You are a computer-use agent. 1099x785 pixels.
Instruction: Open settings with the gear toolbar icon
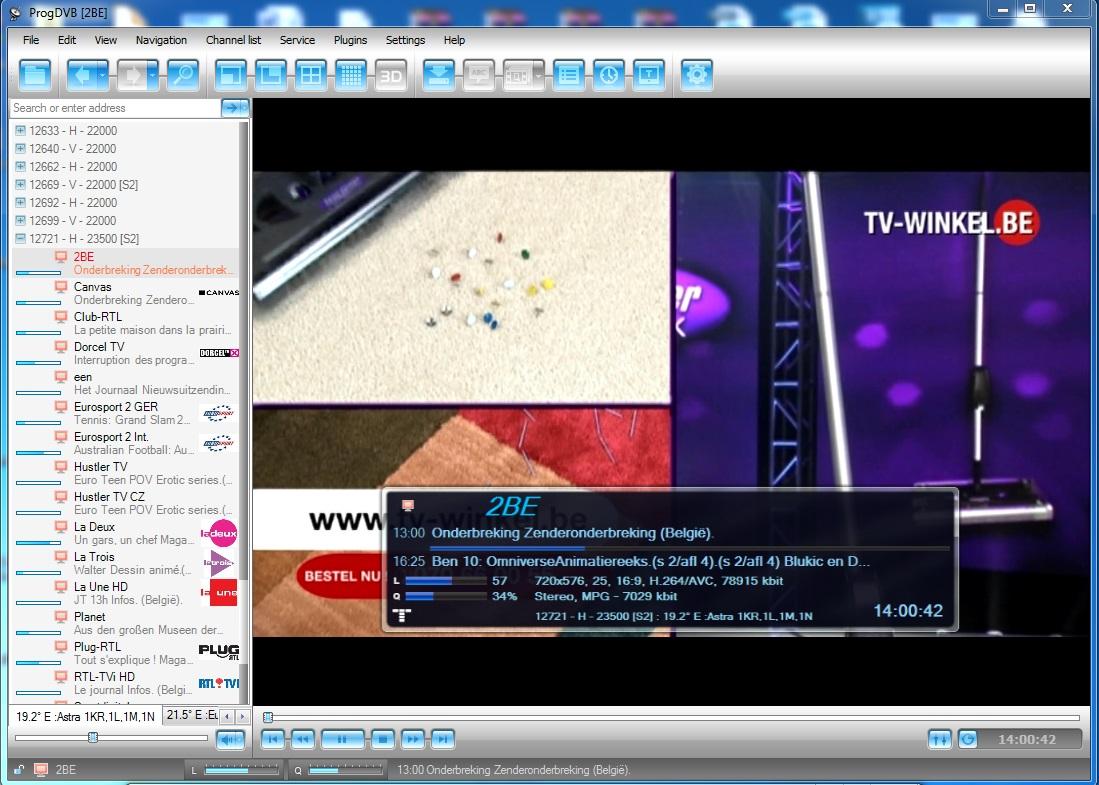pos(697,75)
